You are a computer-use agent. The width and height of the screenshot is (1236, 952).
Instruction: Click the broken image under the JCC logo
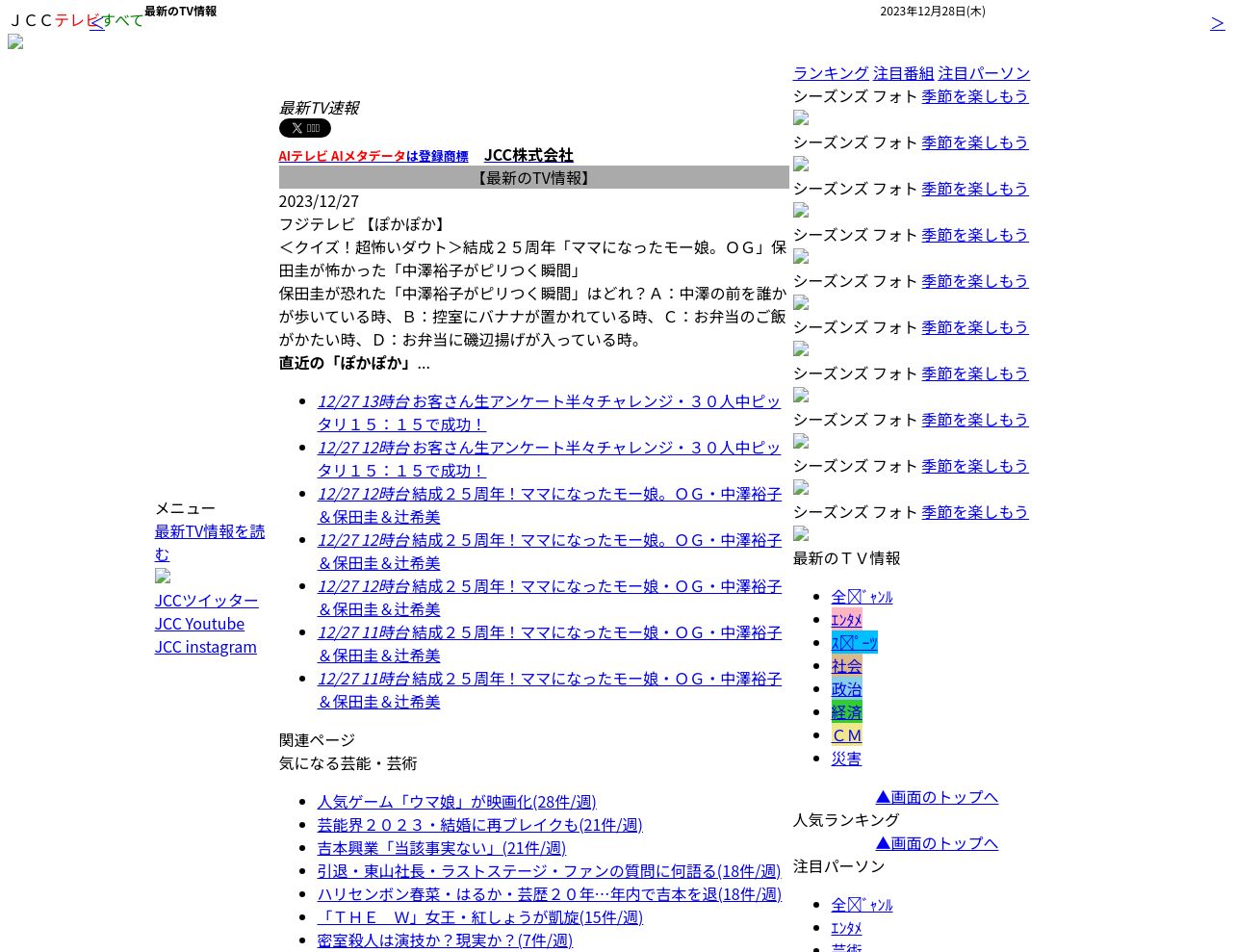pos(15,42)
